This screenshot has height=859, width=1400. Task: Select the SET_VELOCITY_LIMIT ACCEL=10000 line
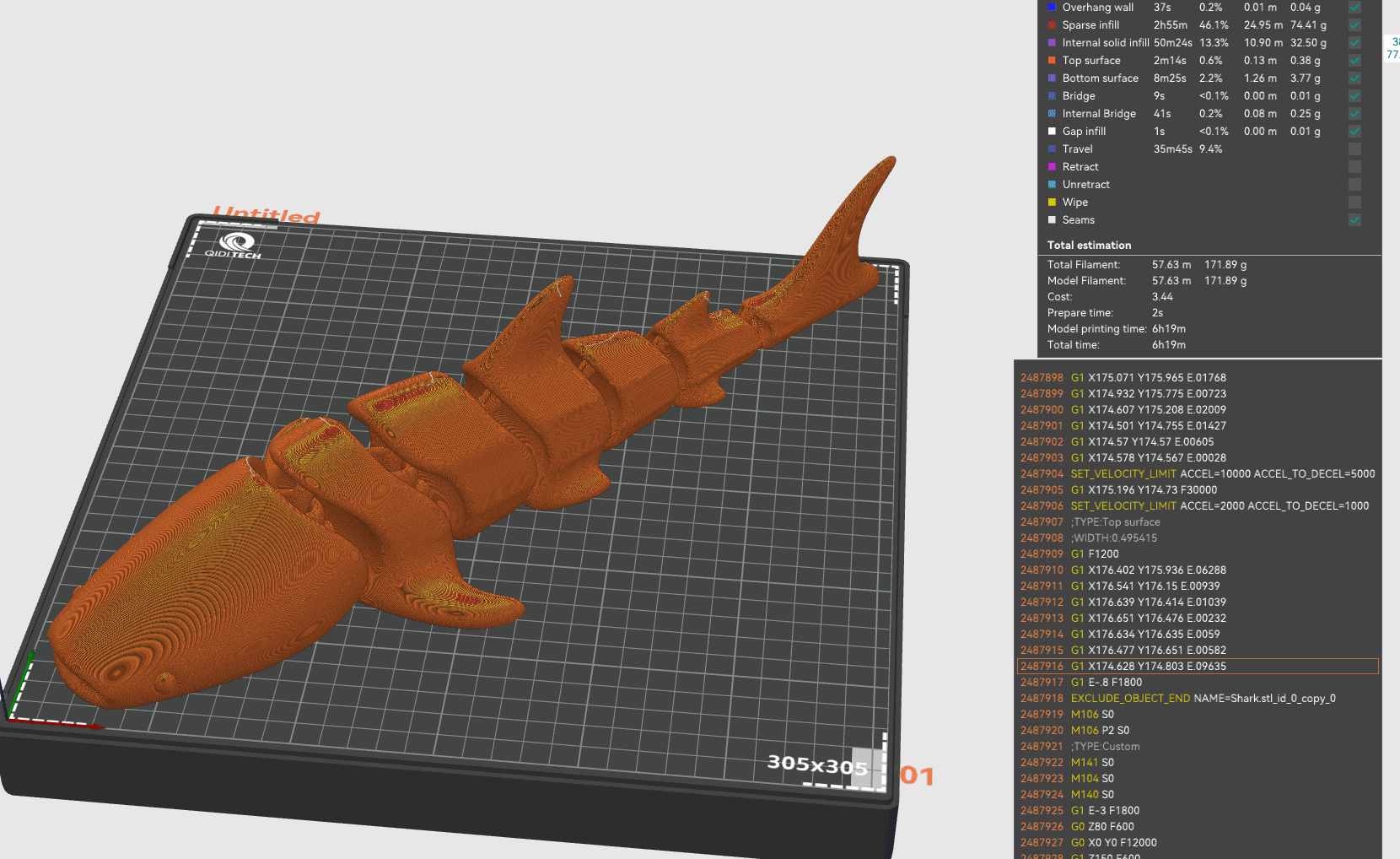coord(1198,474)
